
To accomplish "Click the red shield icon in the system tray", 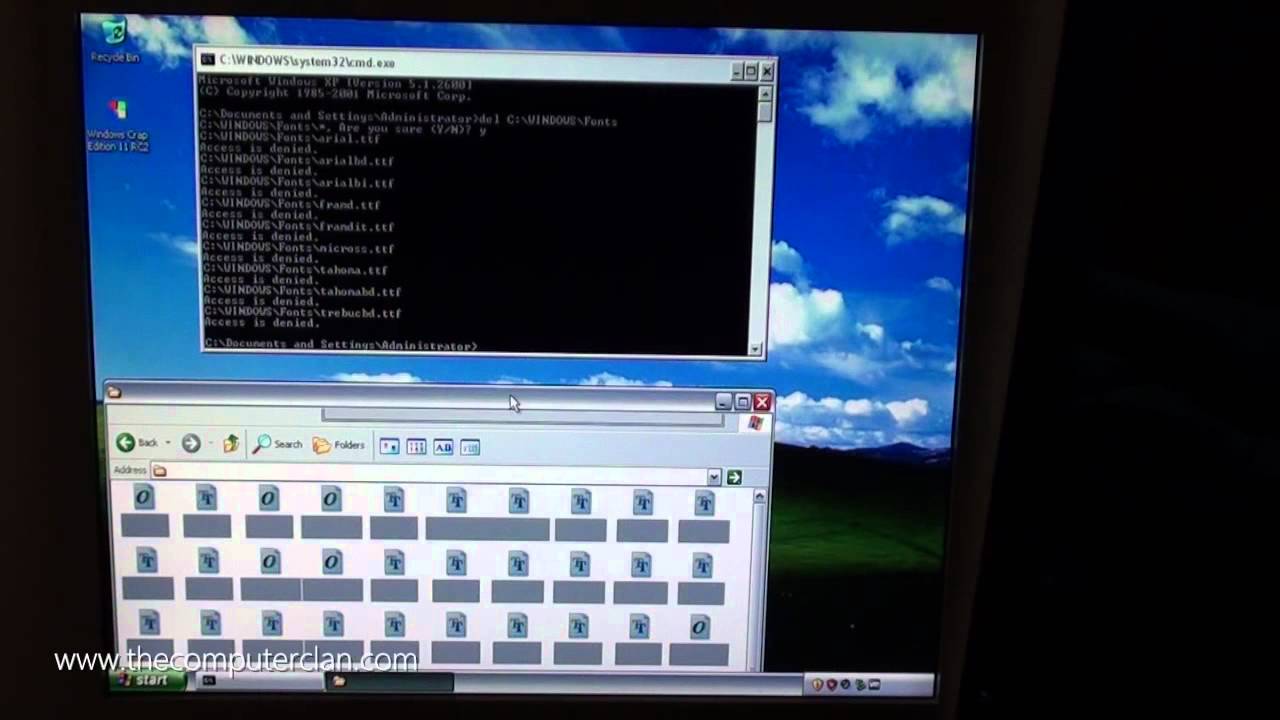I will point(831,685).
